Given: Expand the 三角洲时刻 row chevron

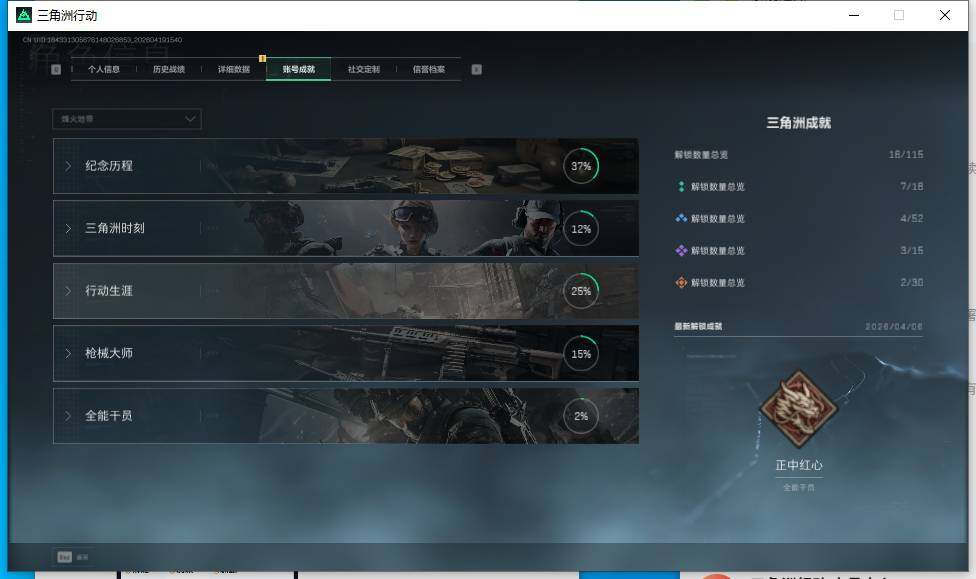Looking at the screenshot, I should coord(68,228).
